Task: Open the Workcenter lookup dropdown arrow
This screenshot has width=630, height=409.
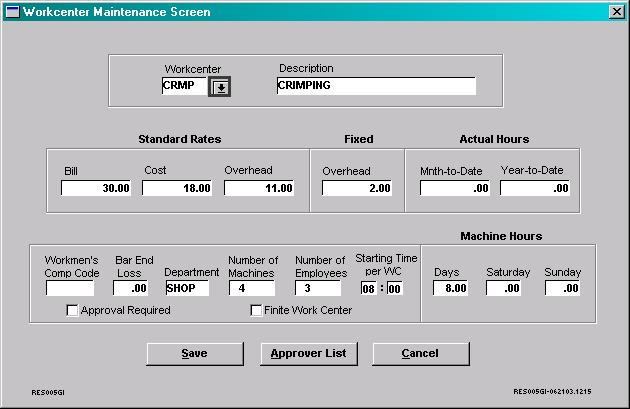Action: click(219, 86)
